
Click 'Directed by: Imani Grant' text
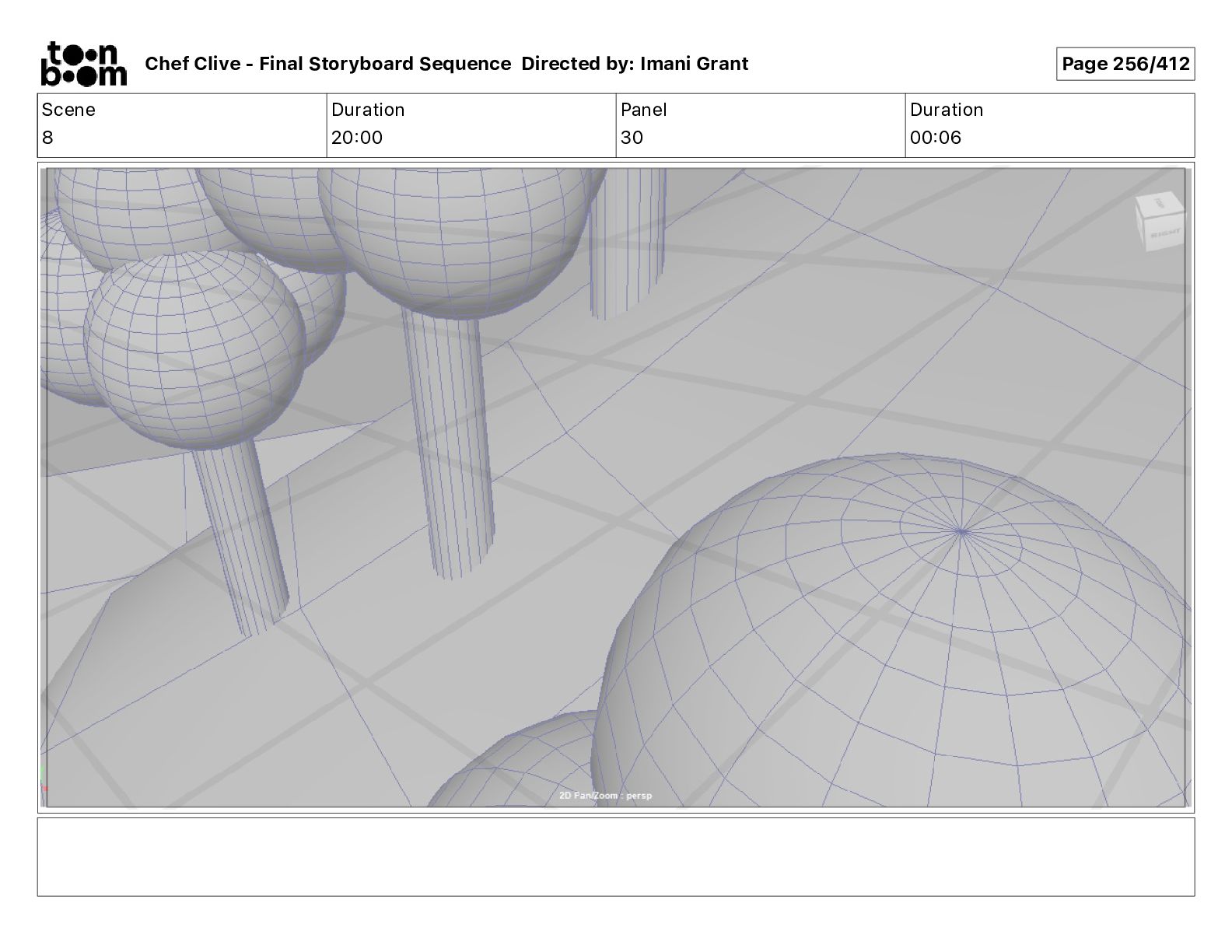[635, 64]
